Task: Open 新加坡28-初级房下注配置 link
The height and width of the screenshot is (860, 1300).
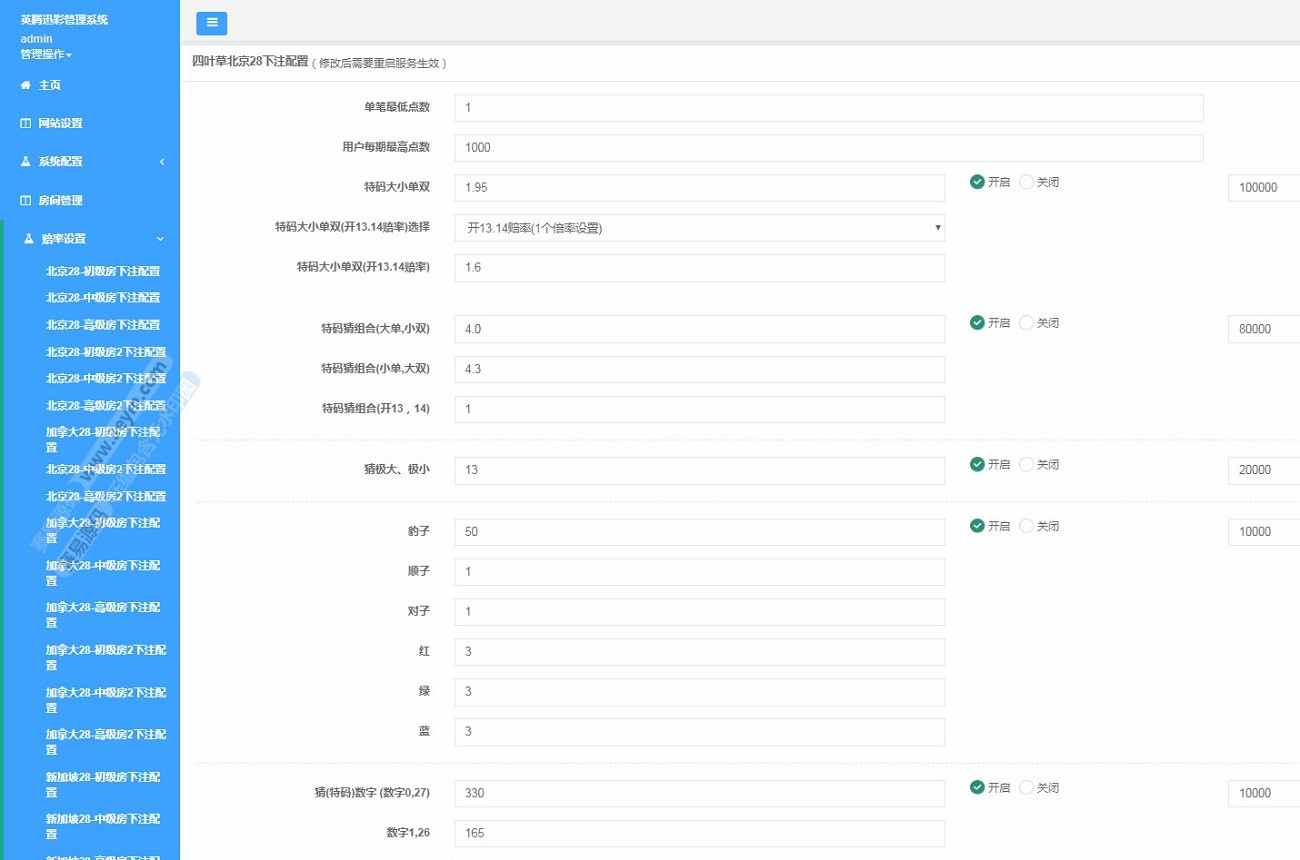Action: tap(105, 784)
